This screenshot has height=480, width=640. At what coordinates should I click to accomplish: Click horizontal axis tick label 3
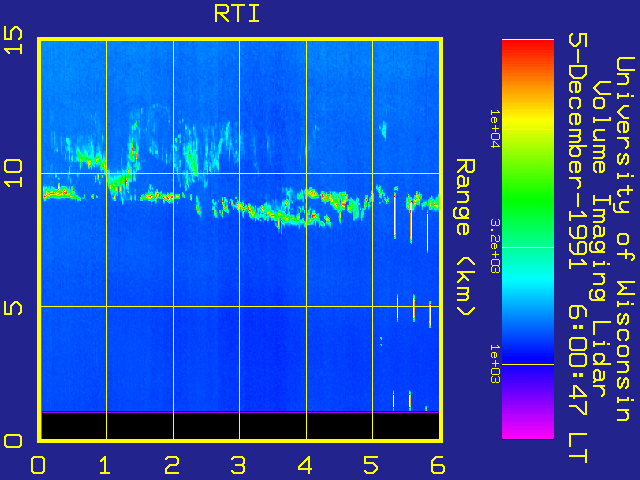tap(238, 465)
